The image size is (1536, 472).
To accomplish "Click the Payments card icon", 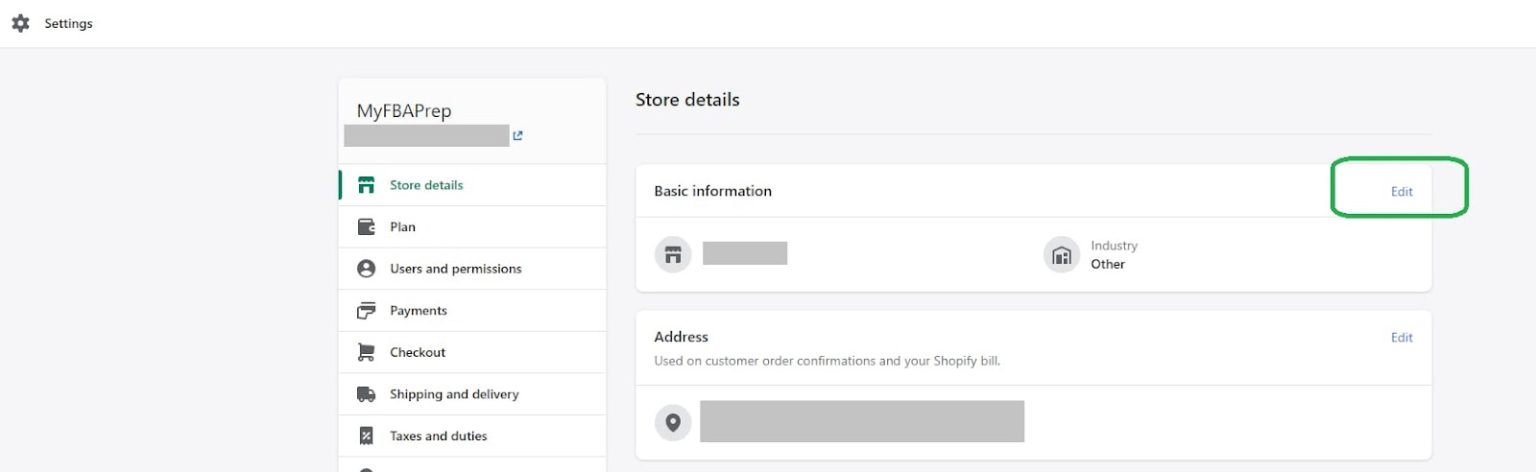I will (367, 311).
